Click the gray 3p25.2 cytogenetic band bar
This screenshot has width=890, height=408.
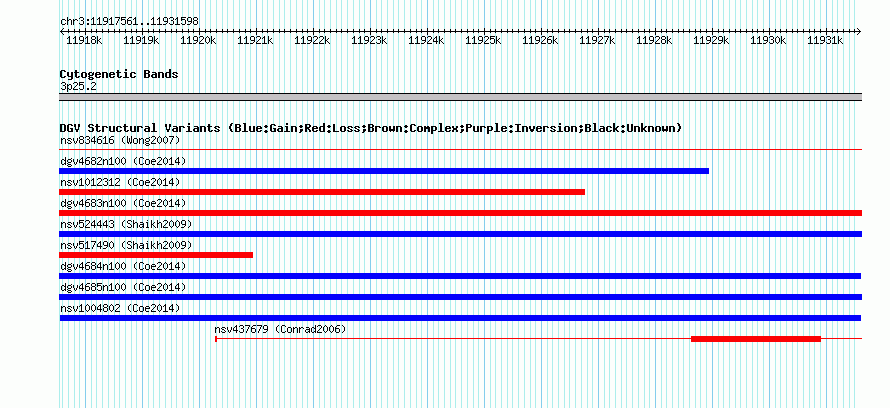click(x=460, y=97)
